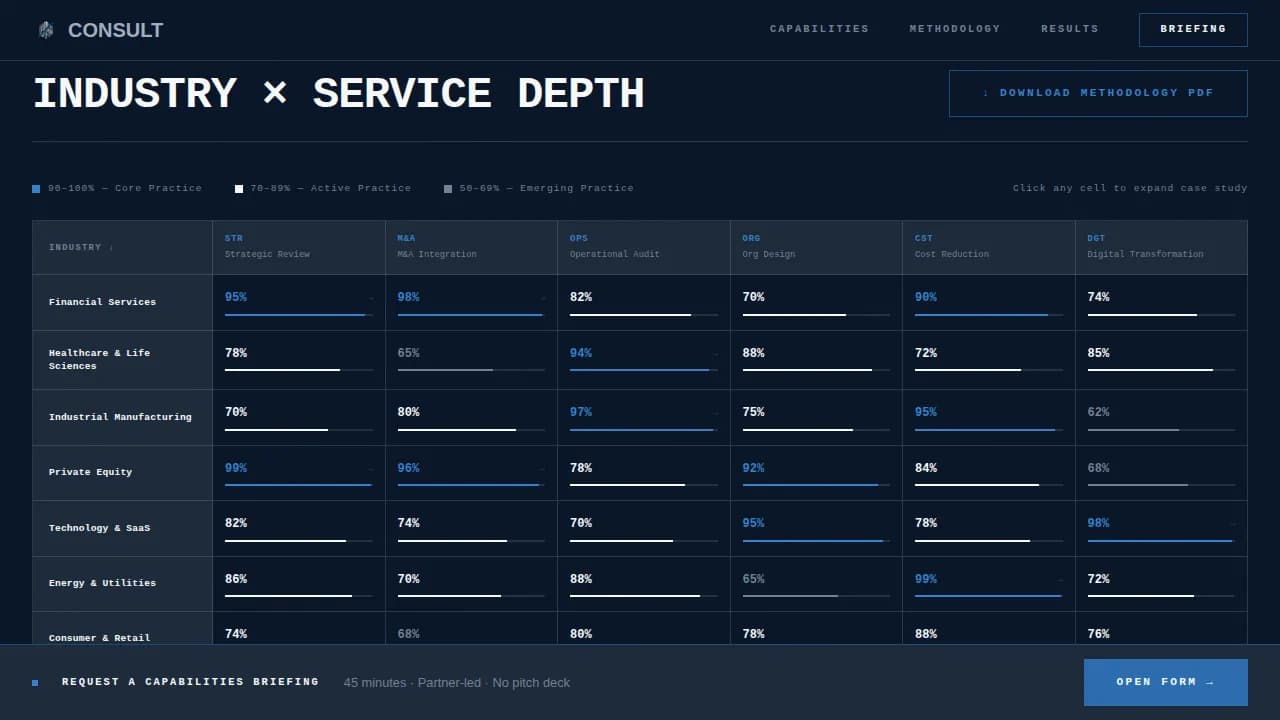Select the Healthcare & Life Sciences row label
The width and height of the screenshot is (1280, 720).
click(x=122, y=360)
